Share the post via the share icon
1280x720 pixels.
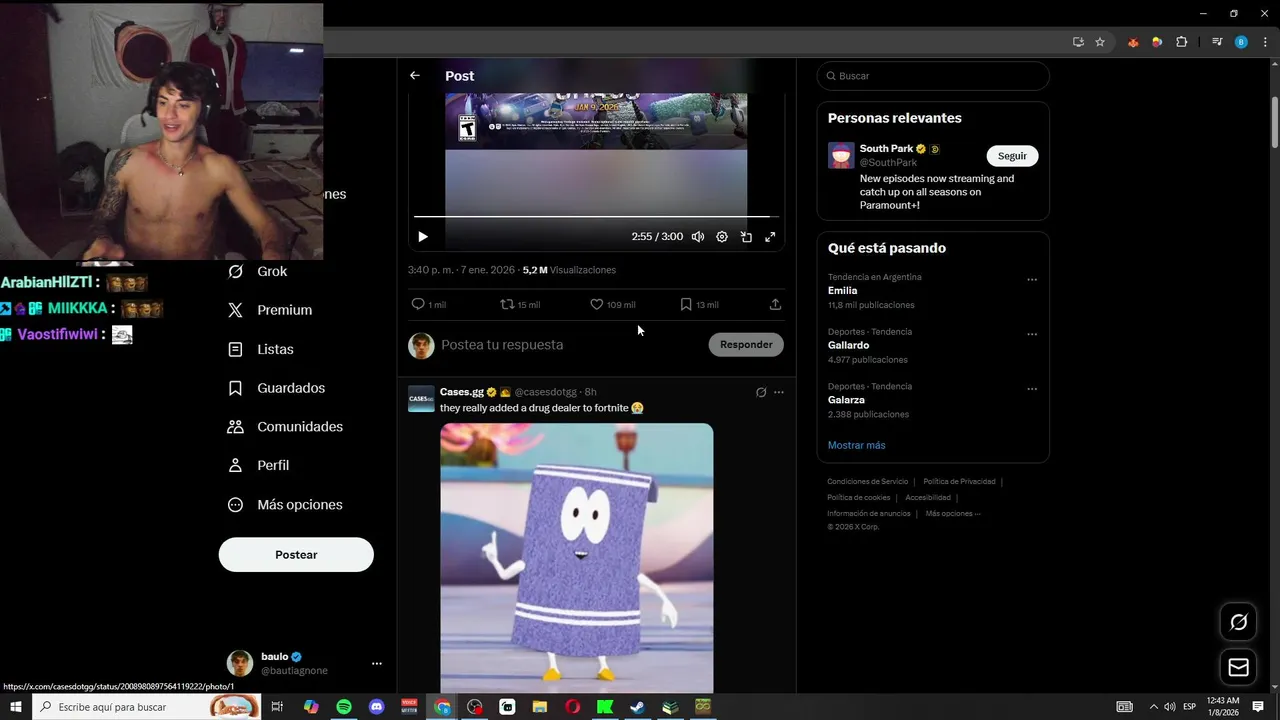pos(775,305)
